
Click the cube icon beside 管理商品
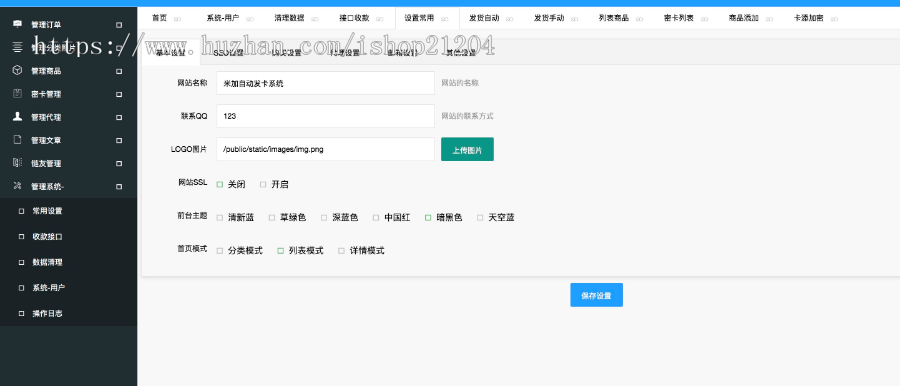[18, 71]
